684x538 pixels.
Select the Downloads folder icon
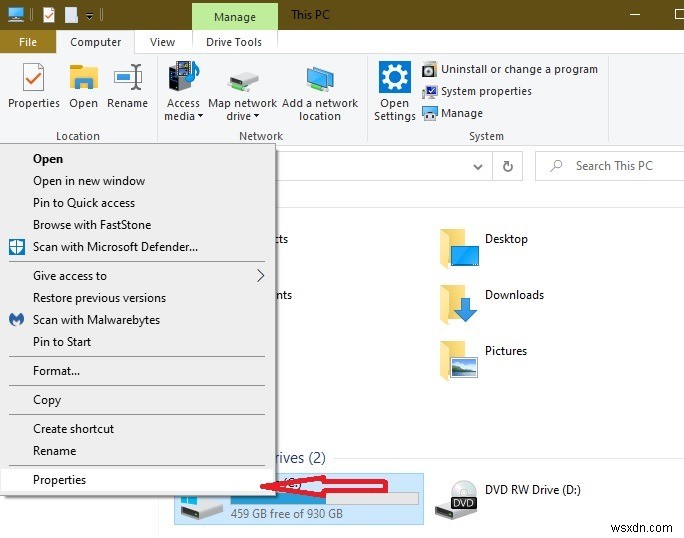coord(459,304)
